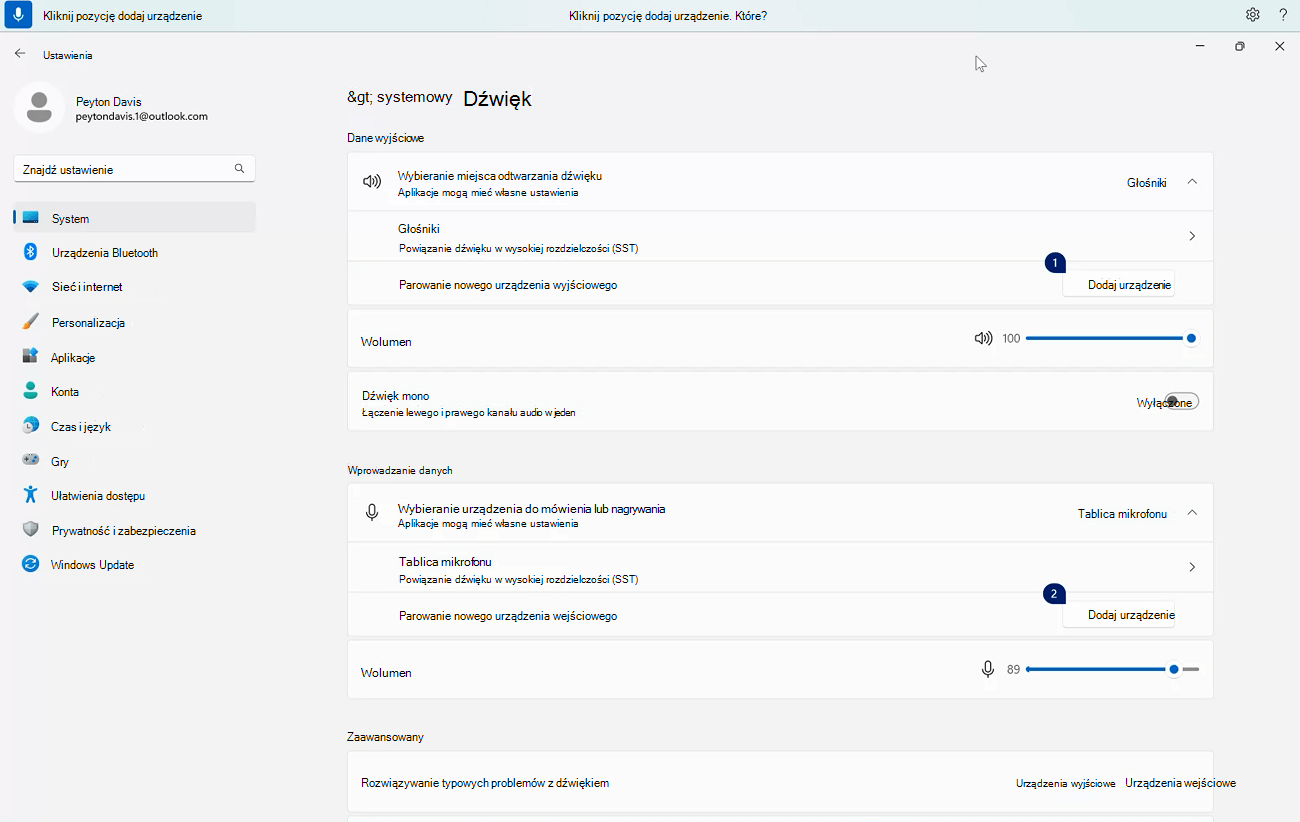Click the System monitor icon

pyautogui.click(x=31, y=218)
